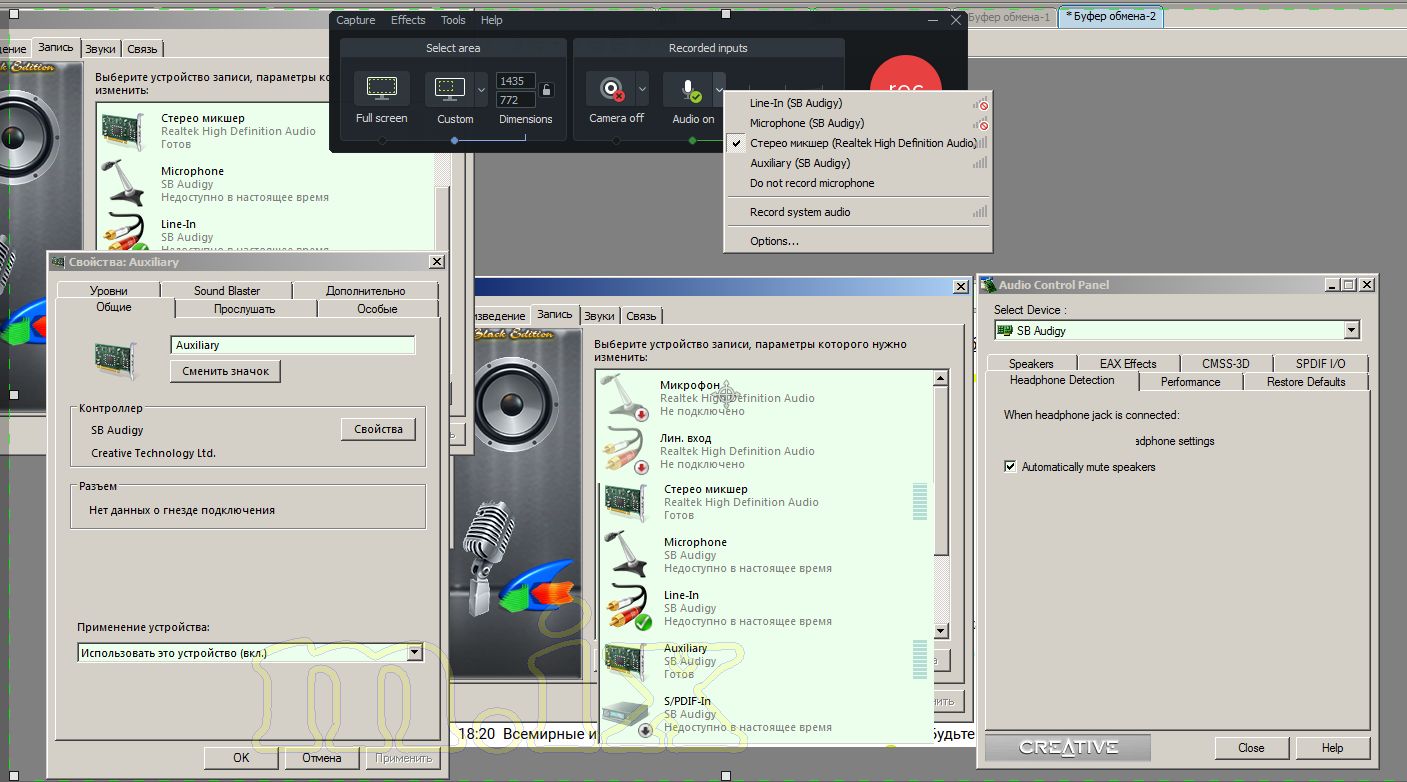
Task: Toggle the dimensions aspect ratio lock
Action: coord(546,90)
